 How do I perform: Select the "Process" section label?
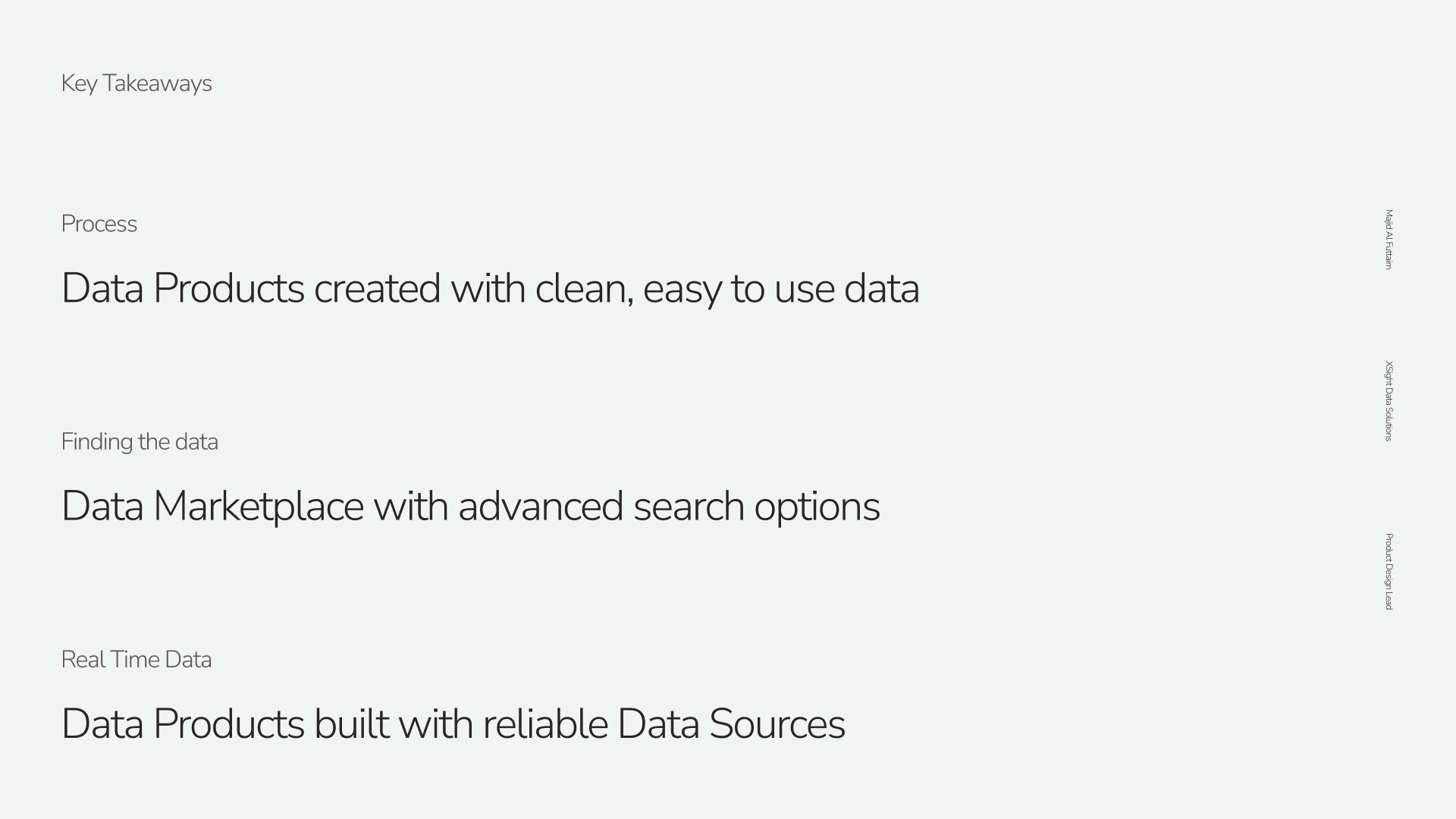coord(99,224)
